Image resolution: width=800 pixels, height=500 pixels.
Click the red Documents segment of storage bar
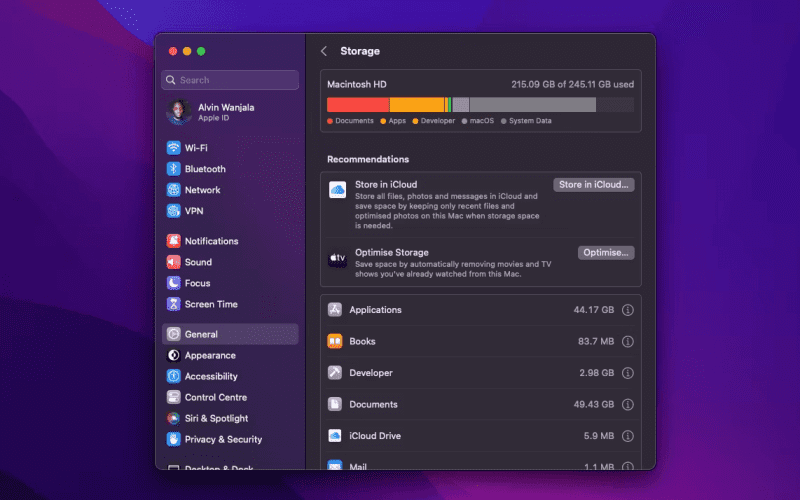point(358,105)
